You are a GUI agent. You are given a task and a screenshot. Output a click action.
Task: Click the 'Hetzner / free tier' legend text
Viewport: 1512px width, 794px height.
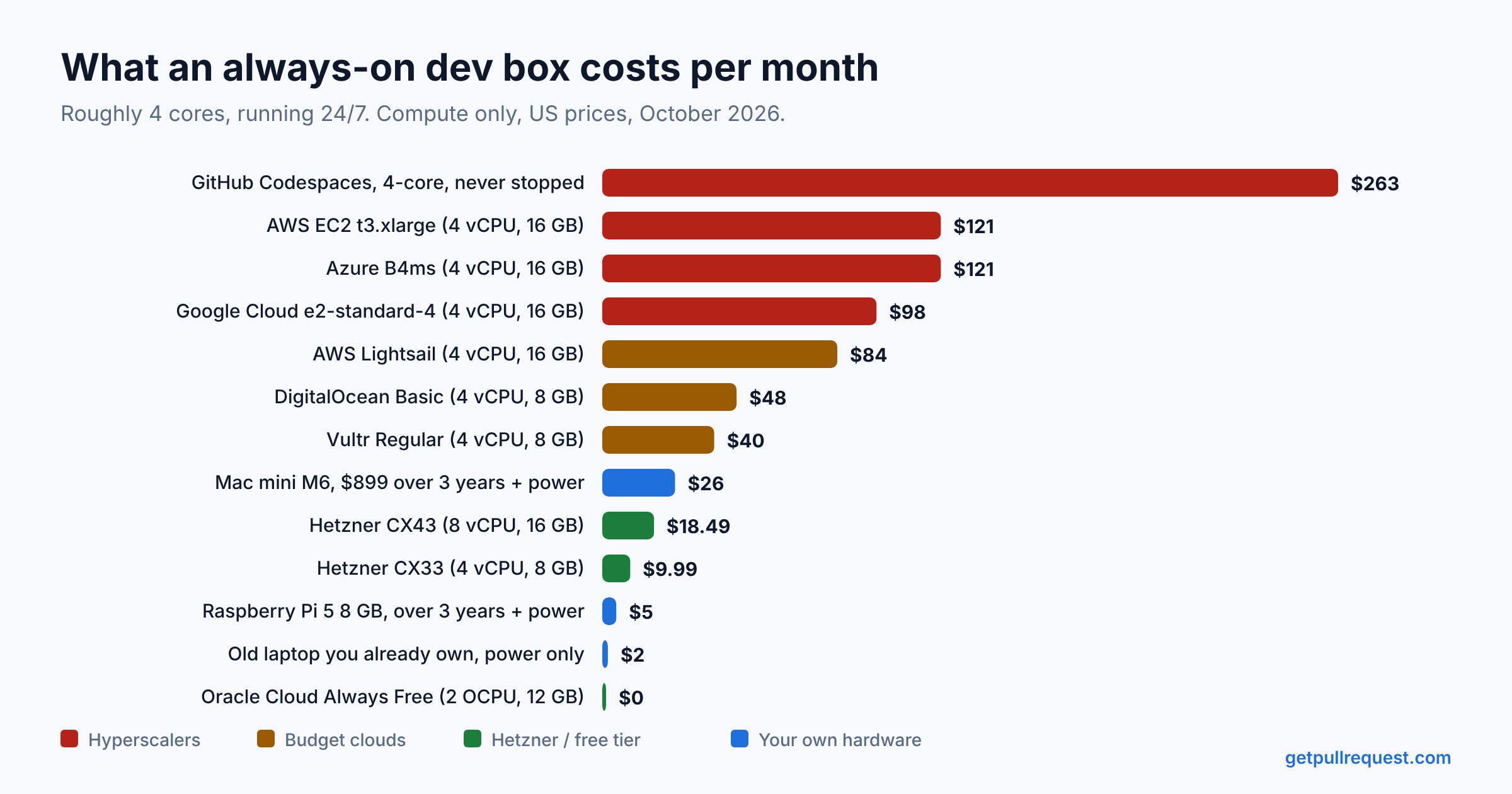tap(566, 740)
